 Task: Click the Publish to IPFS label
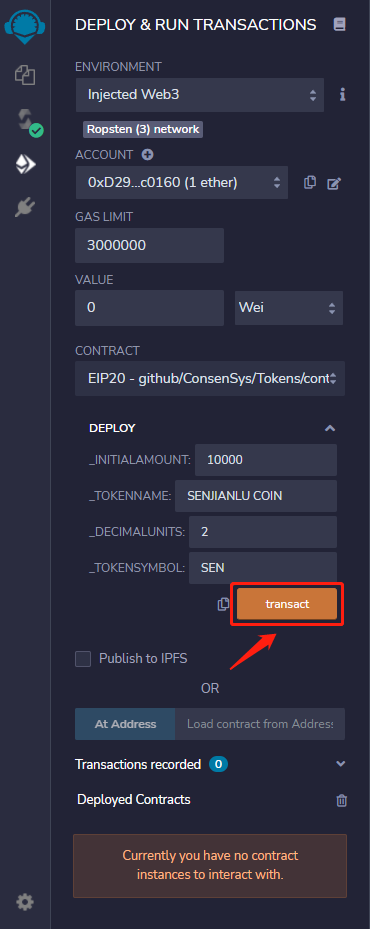point(143,658)
